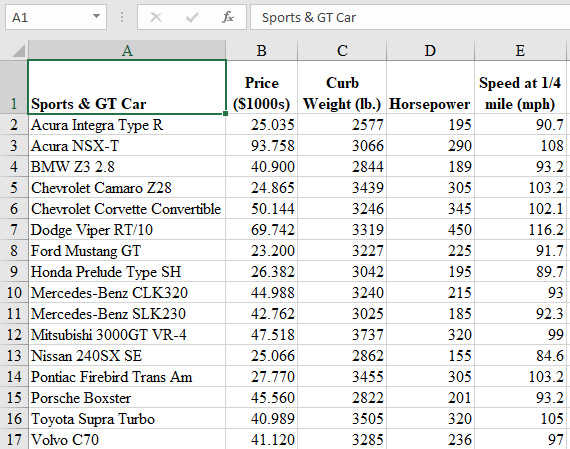
Task: Click the speed cell 90.7
Action: 520,125
